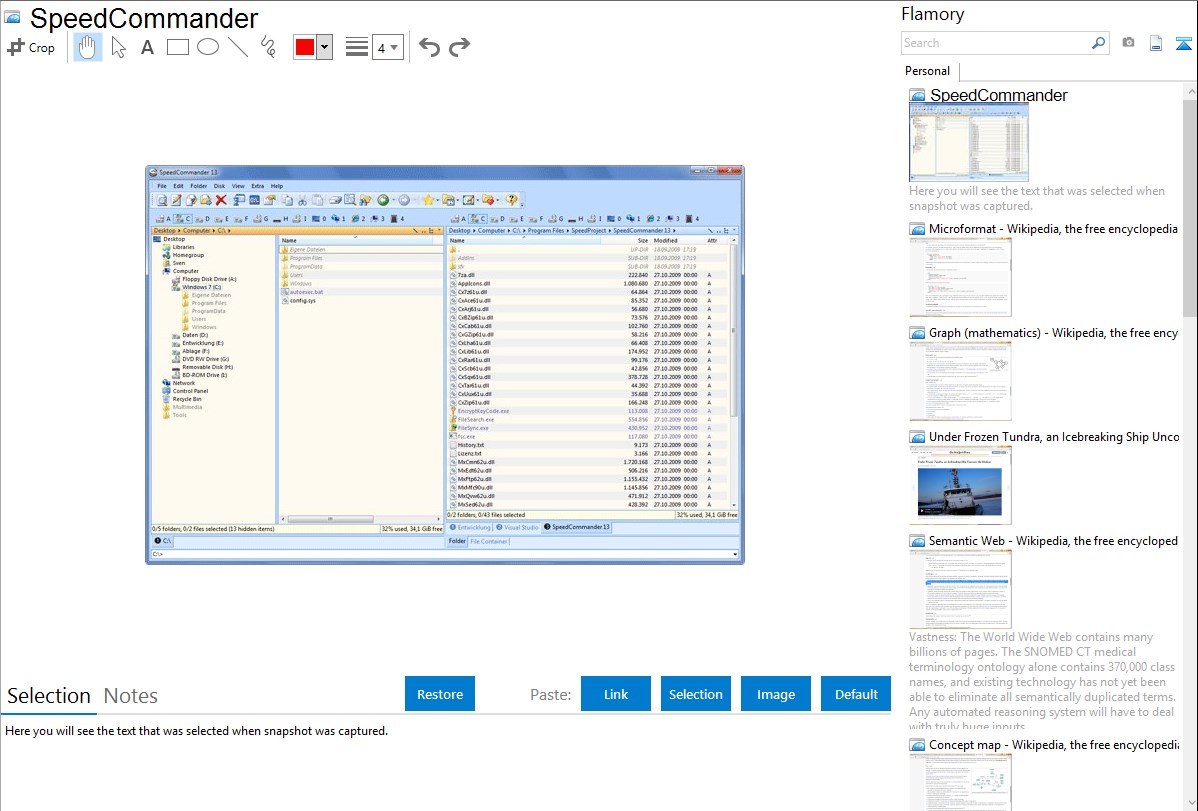The height and width of the screenshot is (811, 1198).
Task: Click the camera capture snapshot icon
Action: click(1128, 43)
